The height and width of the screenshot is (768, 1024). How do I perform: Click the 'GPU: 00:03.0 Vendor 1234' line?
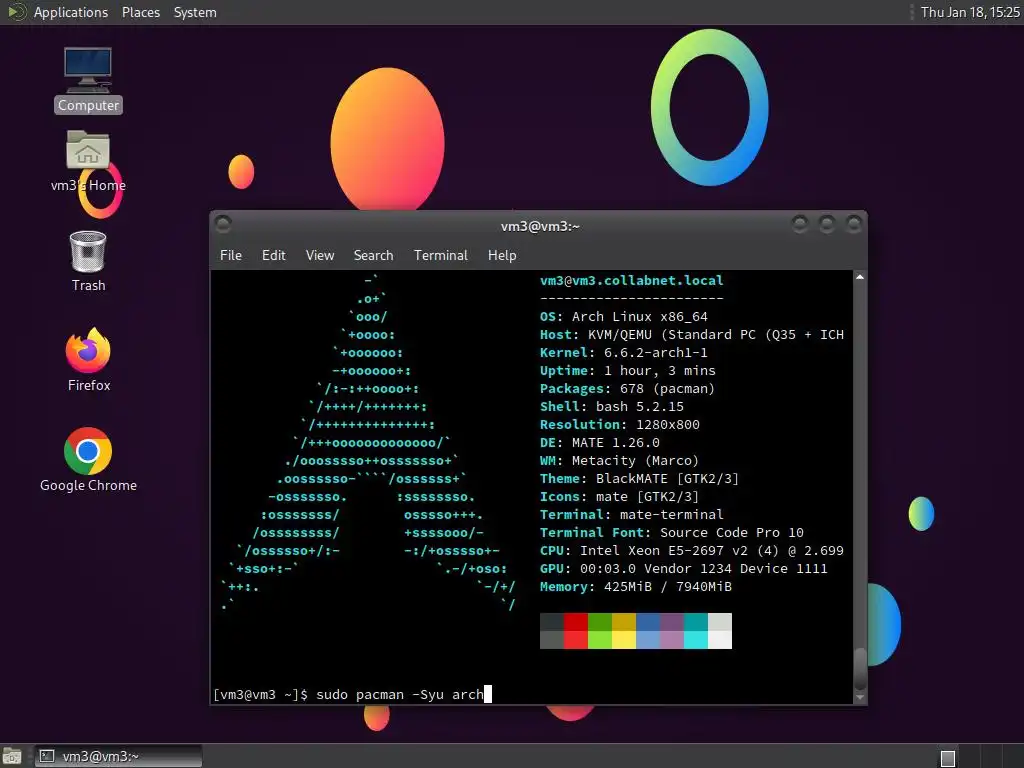point(684,569)
